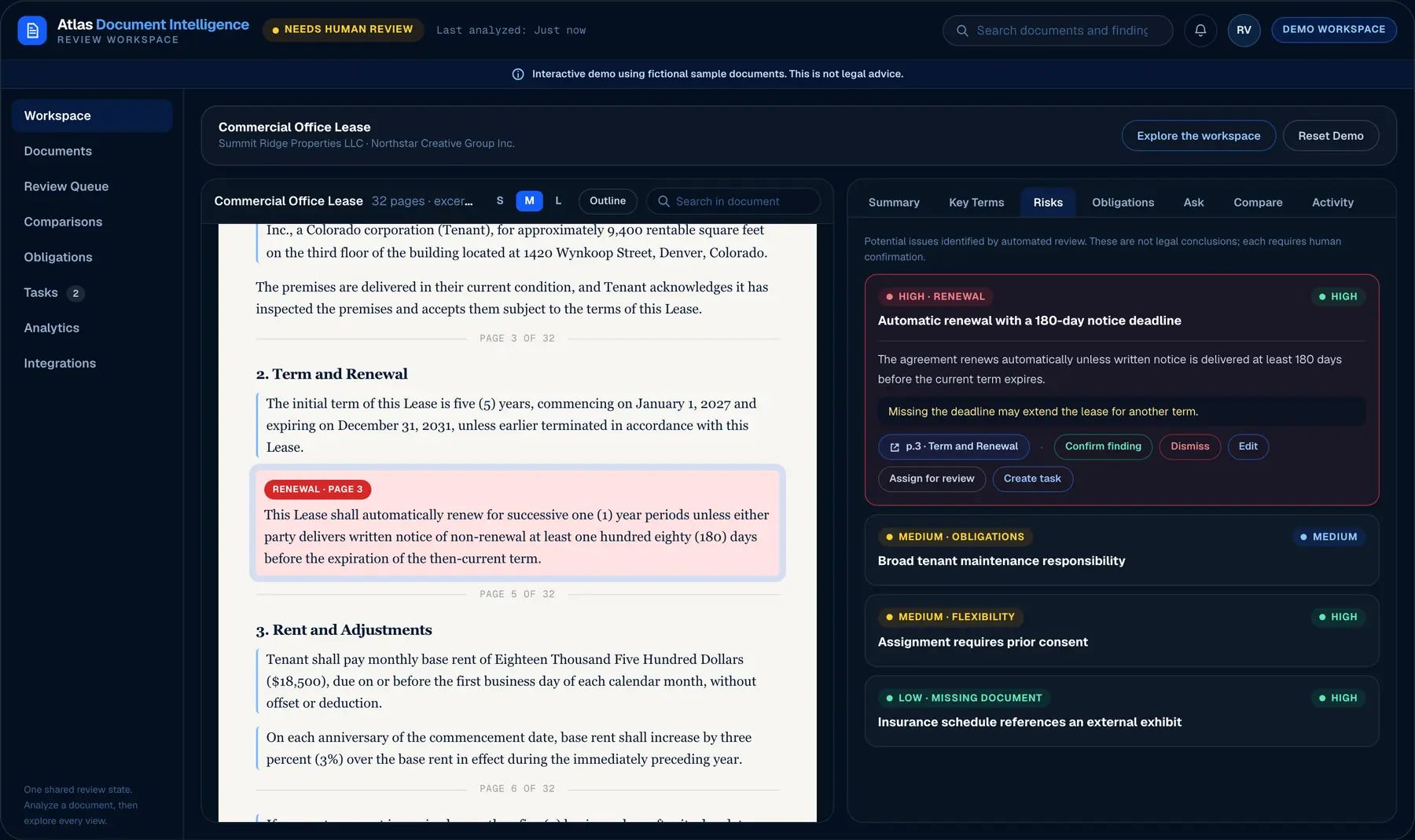Collapse the Automatic renewal 180-day notice risk
Viewport: 1415px width, 840px height.
click(1122, 309)
